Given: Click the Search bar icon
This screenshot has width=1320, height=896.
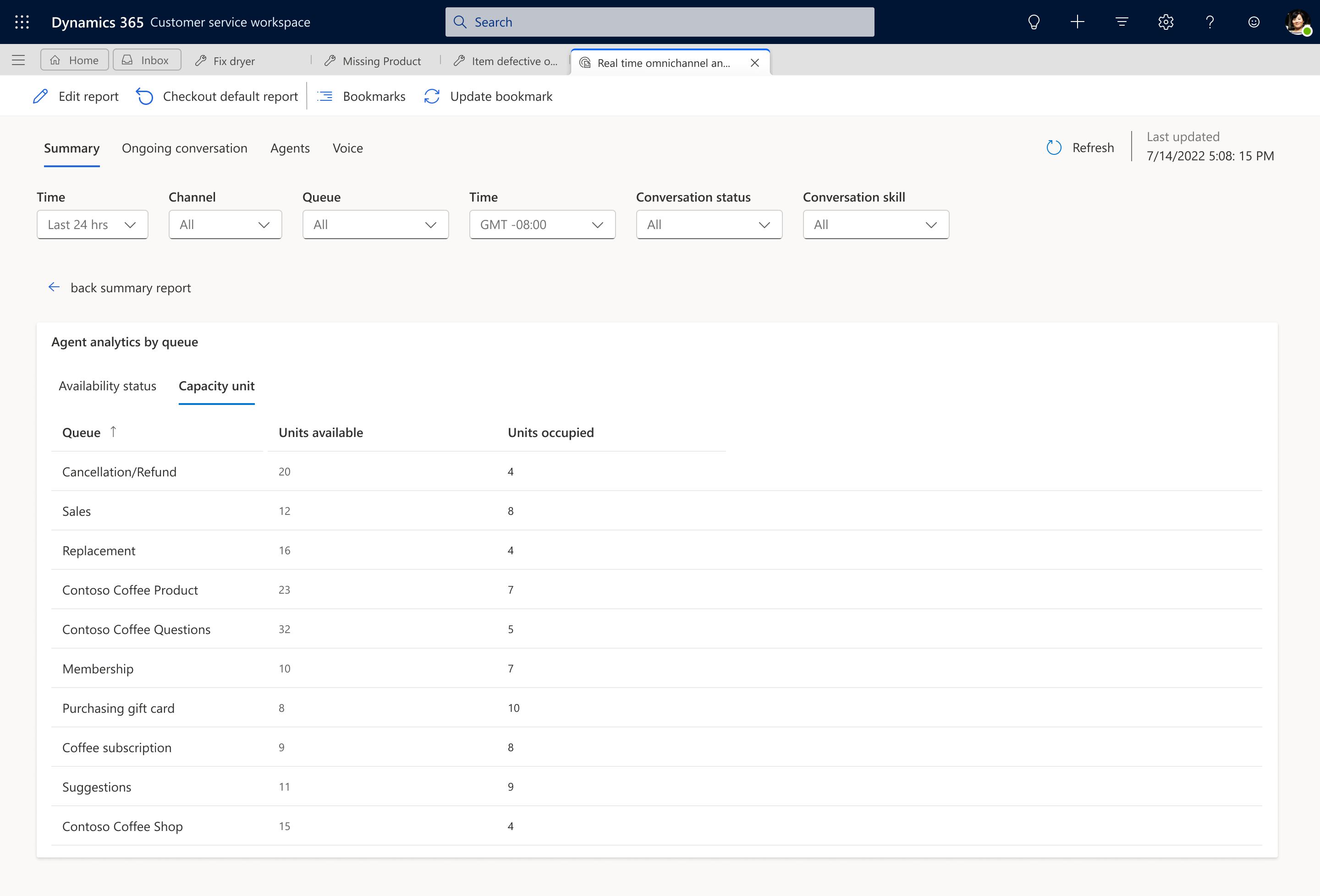Looking at the screenshot, I should [x=463, y=21].
